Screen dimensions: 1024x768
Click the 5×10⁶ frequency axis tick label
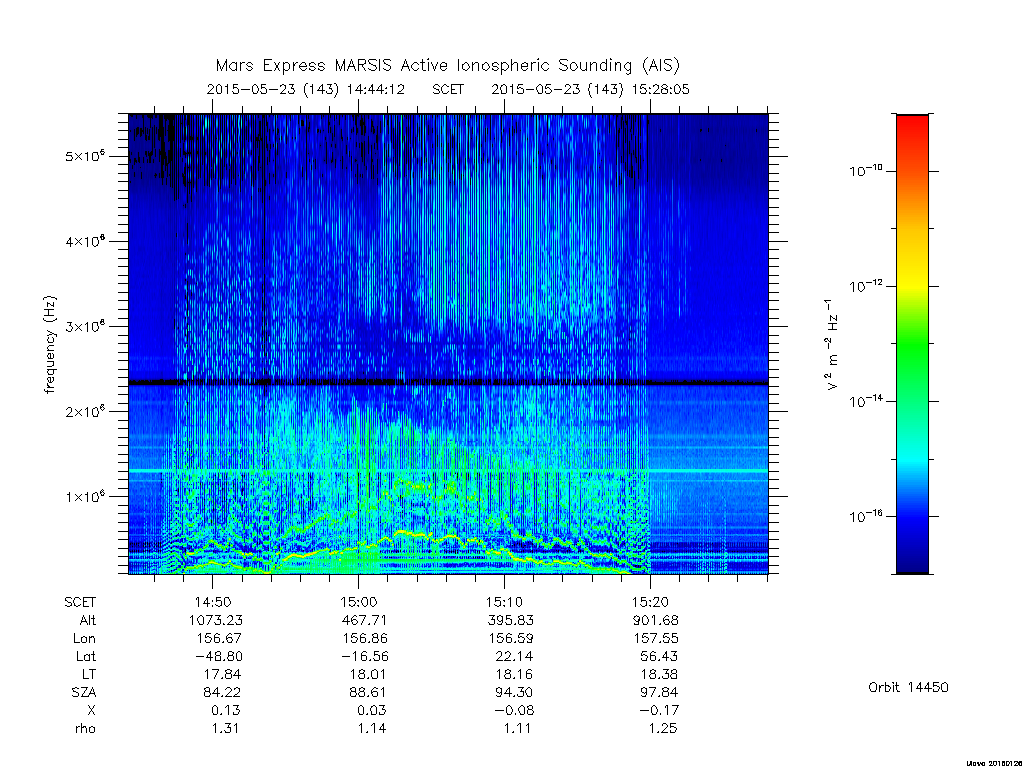pyautogui.click(x=85, y=156)
